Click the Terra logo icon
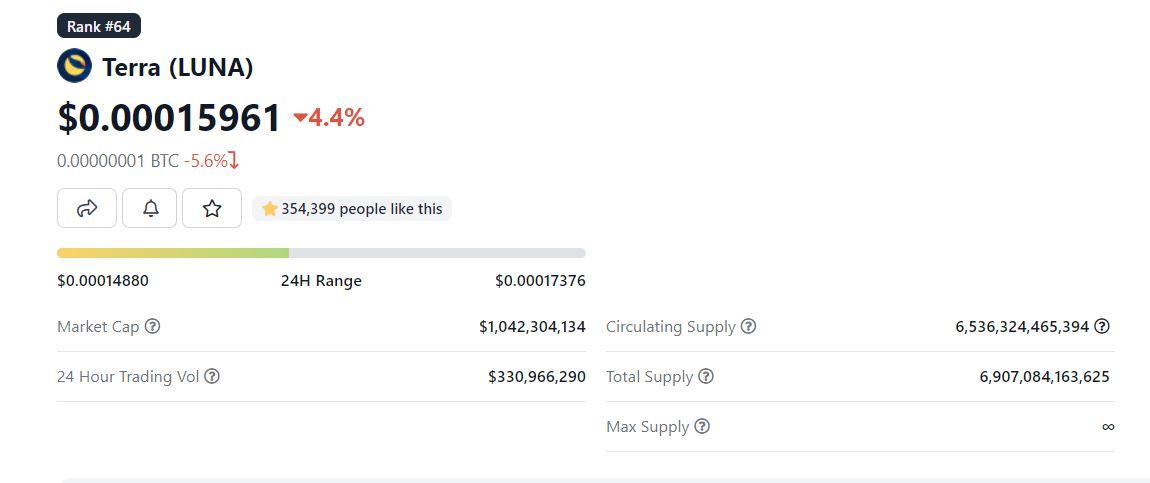 (x=75, y=66)
